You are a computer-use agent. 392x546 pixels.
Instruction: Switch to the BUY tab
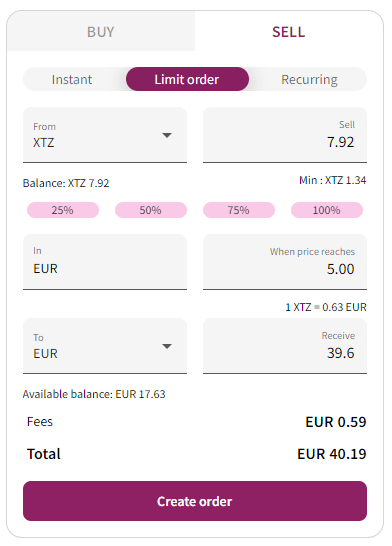click(101, 31)
